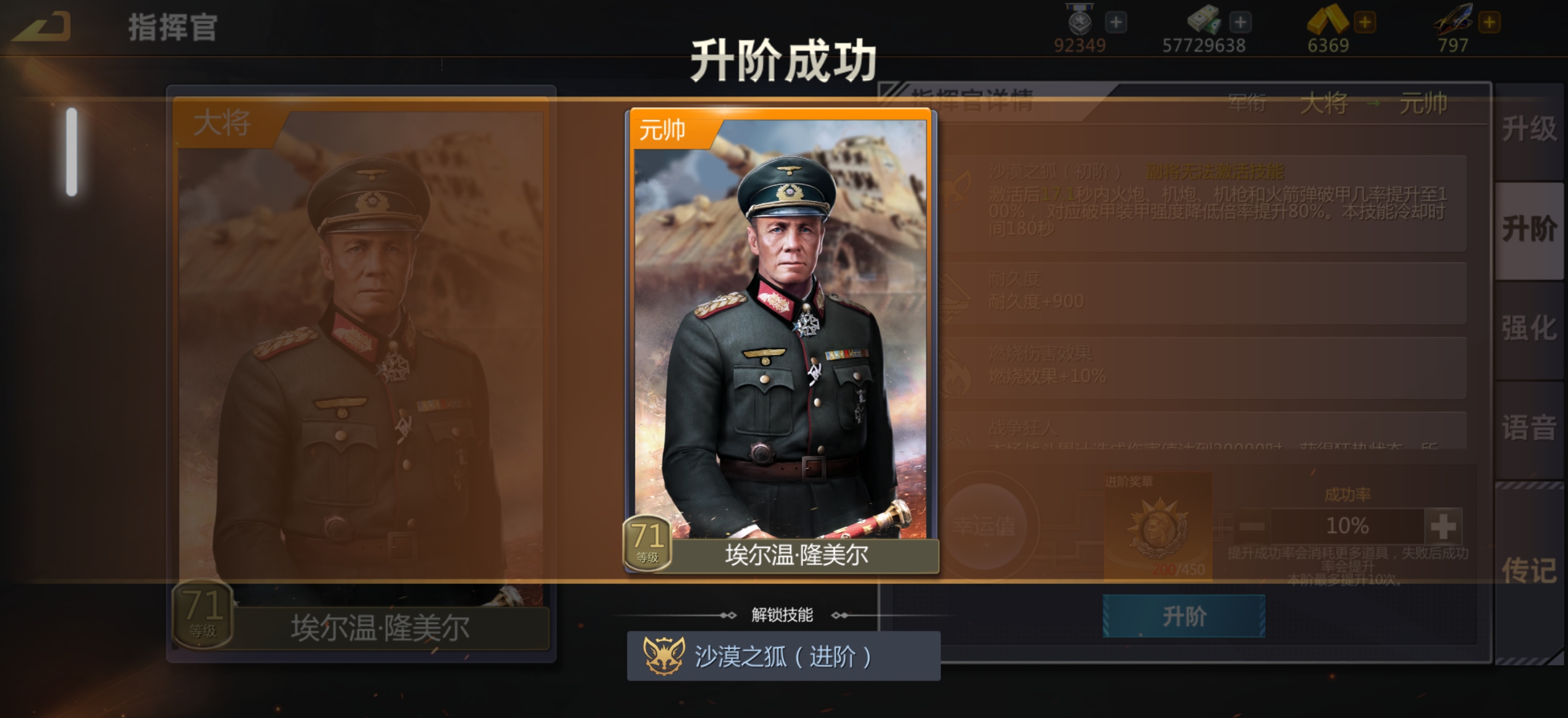This screenshot has width=1568, height=718.
Task: Click the blue 升阶 button
Action: click(x=1184, y=617)
